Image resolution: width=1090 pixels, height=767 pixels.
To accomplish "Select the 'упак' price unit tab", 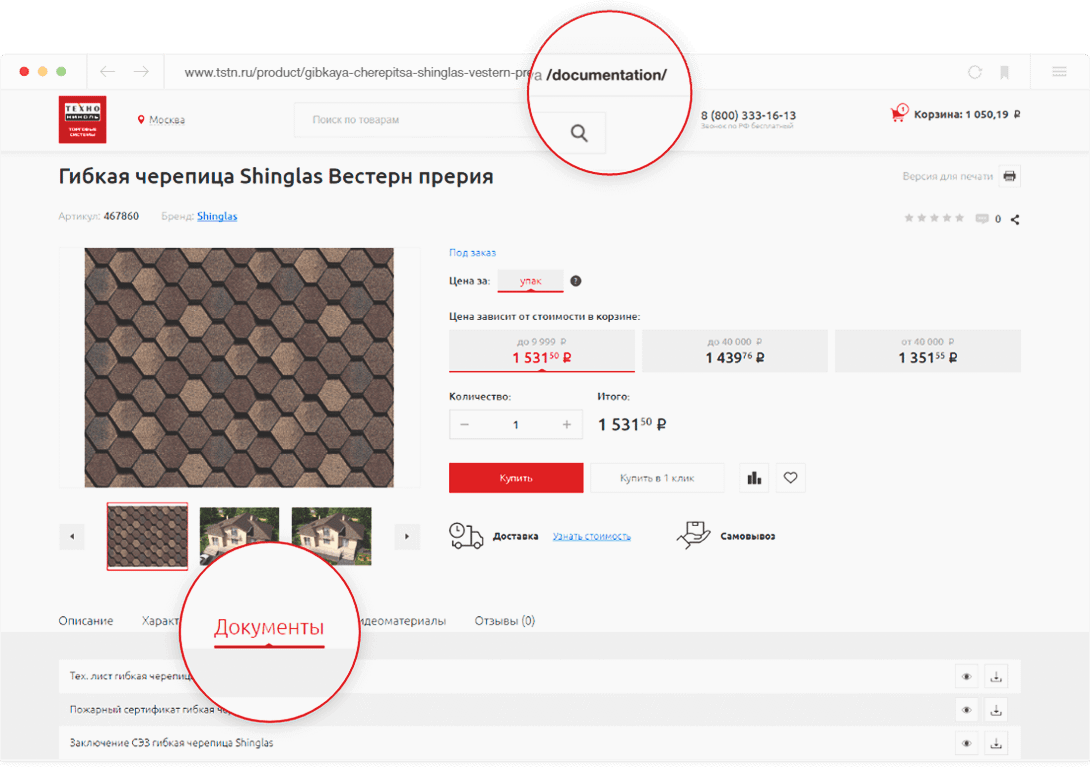I will (530, 281).
